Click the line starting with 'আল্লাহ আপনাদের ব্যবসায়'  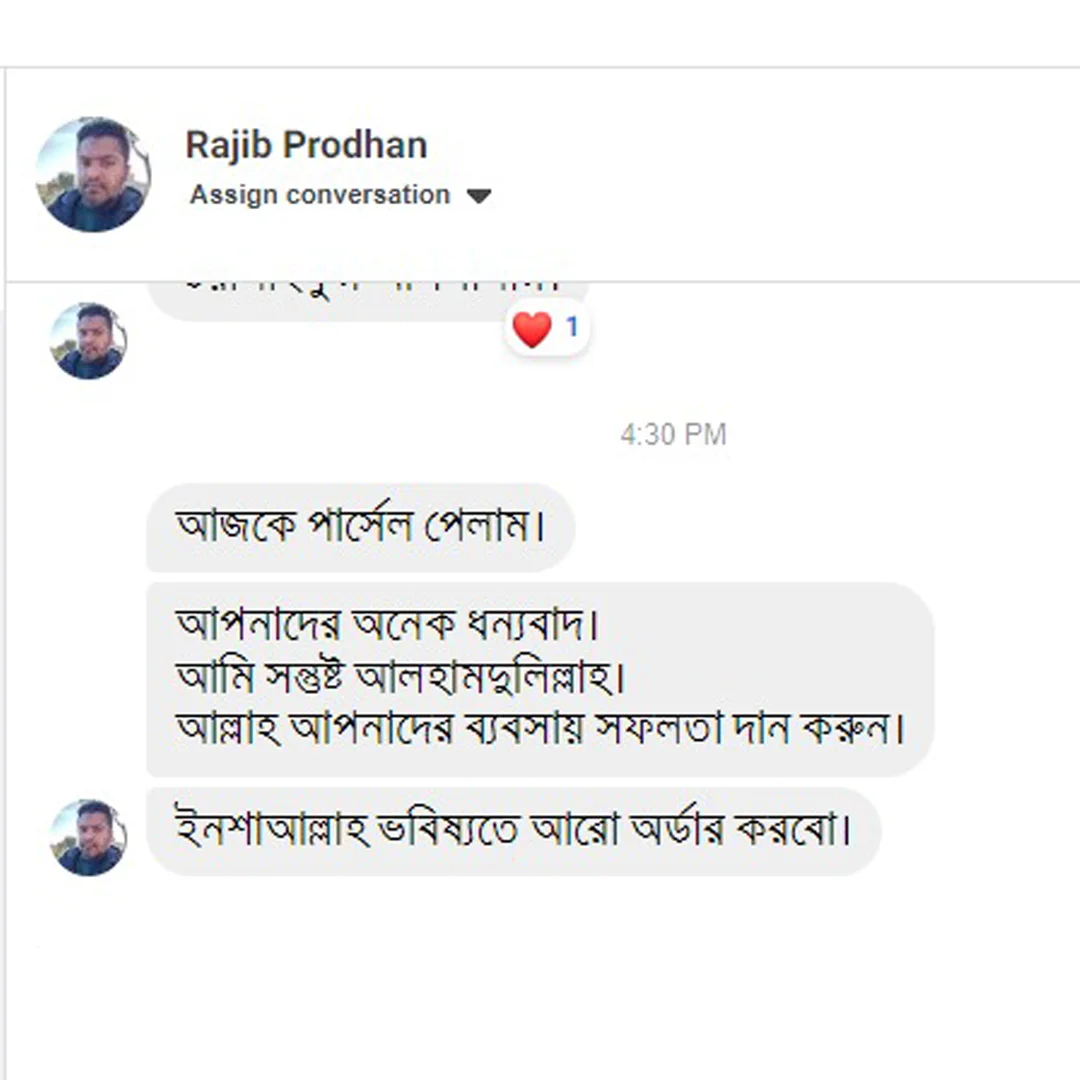pos(540,729)
